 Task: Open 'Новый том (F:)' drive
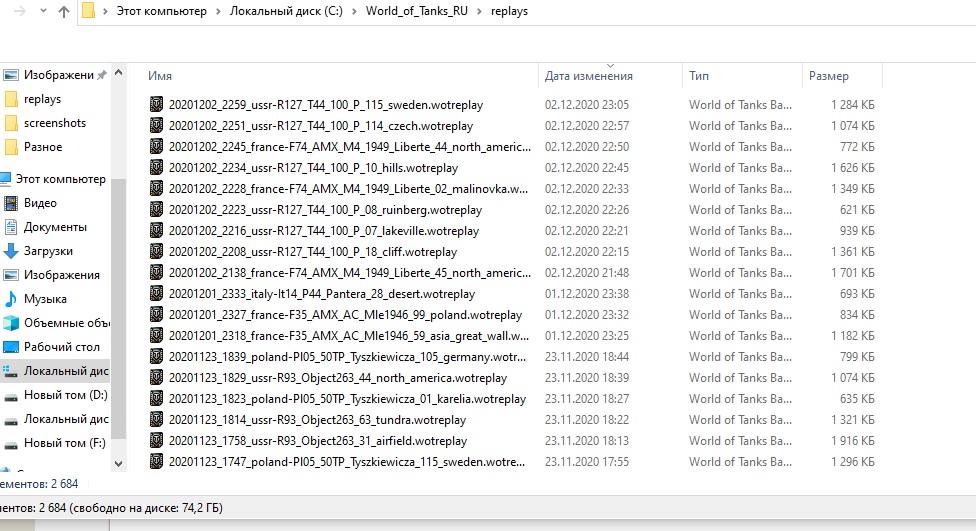click(65, 443)
